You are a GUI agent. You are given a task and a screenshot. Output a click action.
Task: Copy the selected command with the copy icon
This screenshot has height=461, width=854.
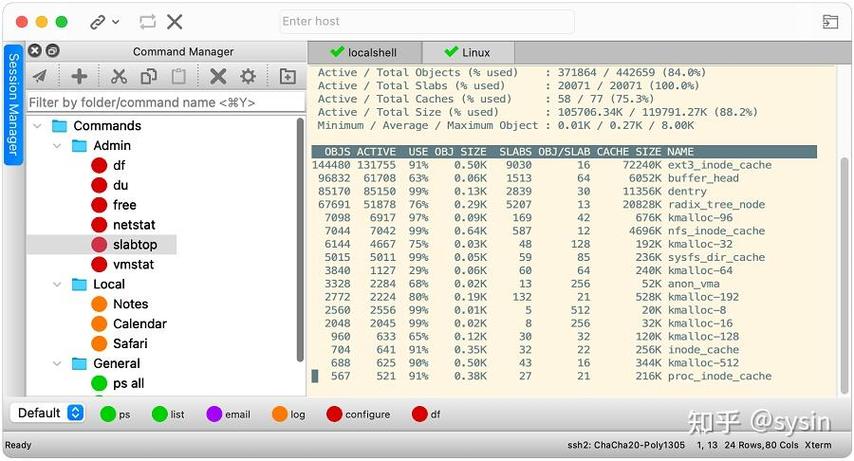[x=149, y=76]
